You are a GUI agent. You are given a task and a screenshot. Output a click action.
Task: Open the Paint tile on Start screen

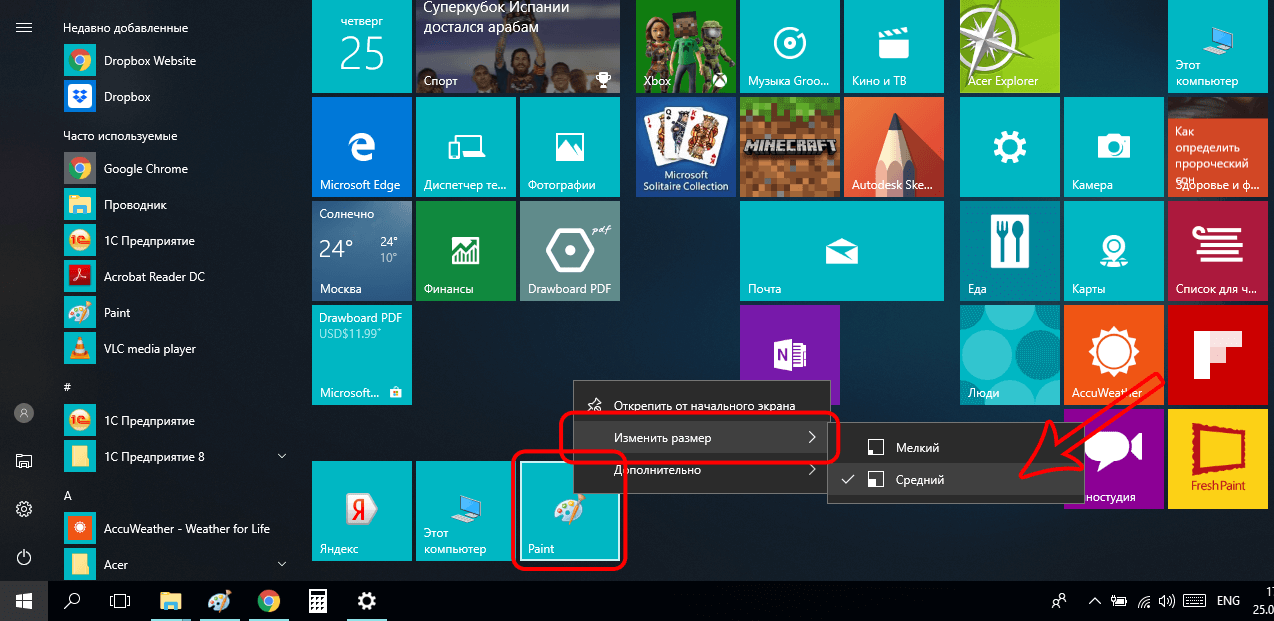coord(567,510)
